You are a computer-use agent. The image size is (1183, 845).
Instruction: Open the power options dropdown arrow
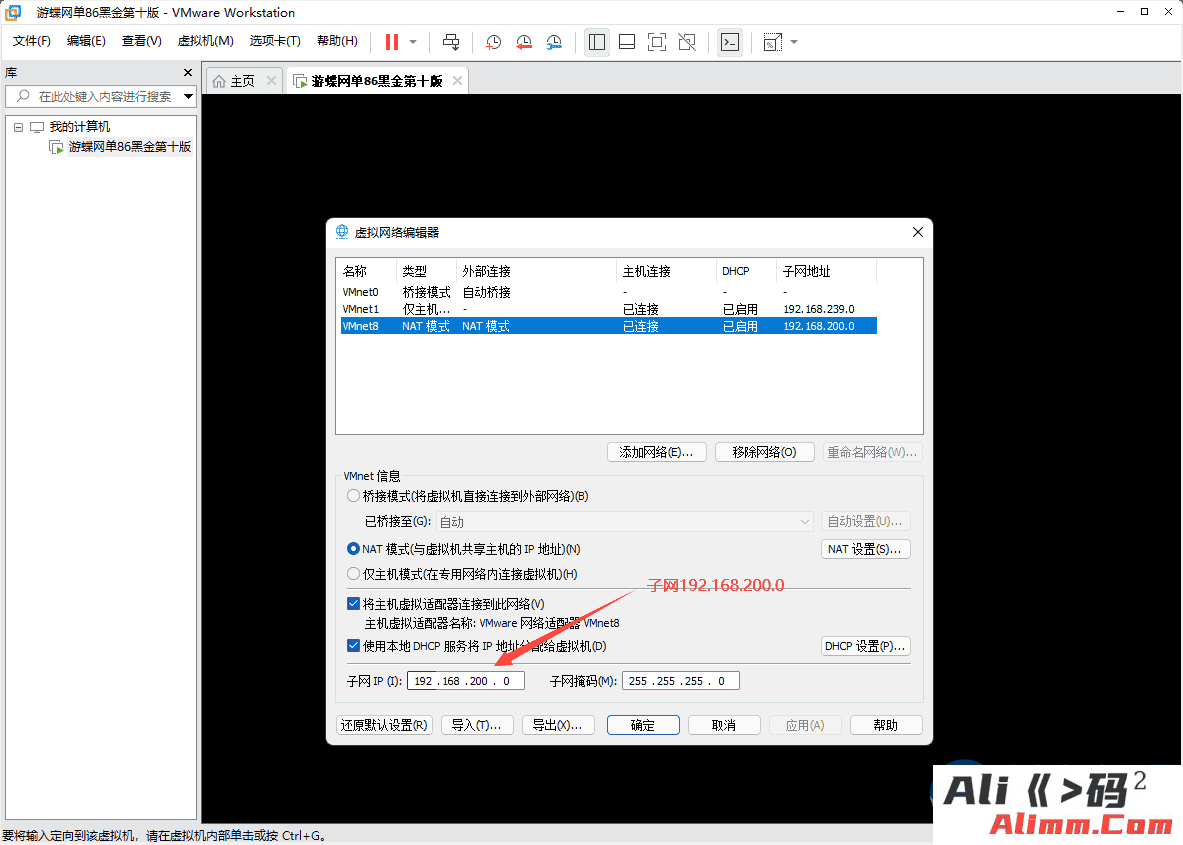[413, 42]
